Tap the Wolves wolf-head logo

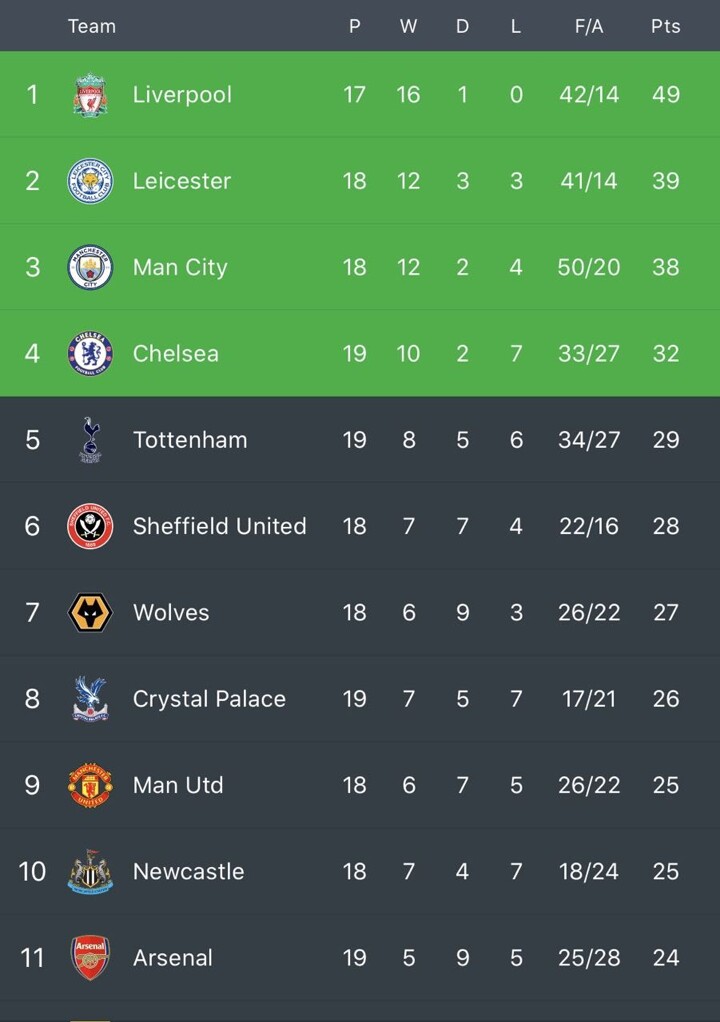[90, 612]
